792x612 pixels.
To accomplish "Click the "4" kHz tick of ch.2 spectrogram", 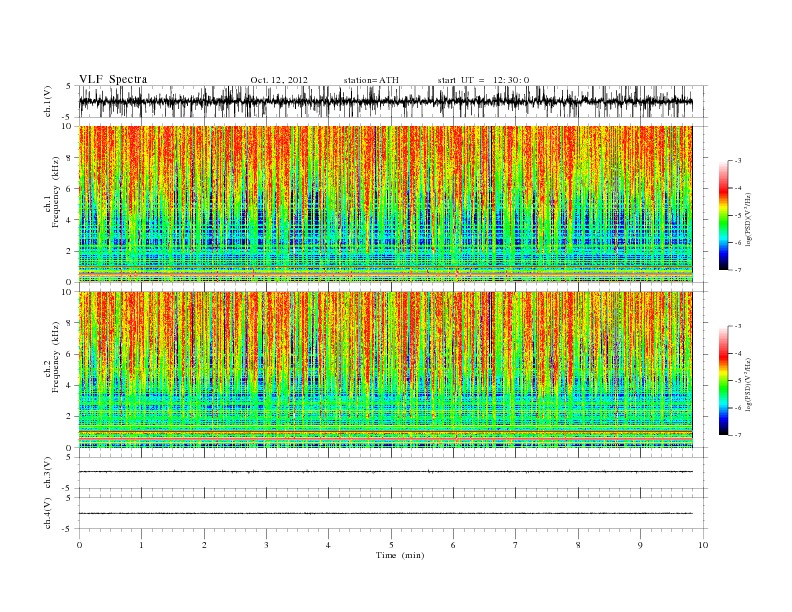I will point(71,386).
